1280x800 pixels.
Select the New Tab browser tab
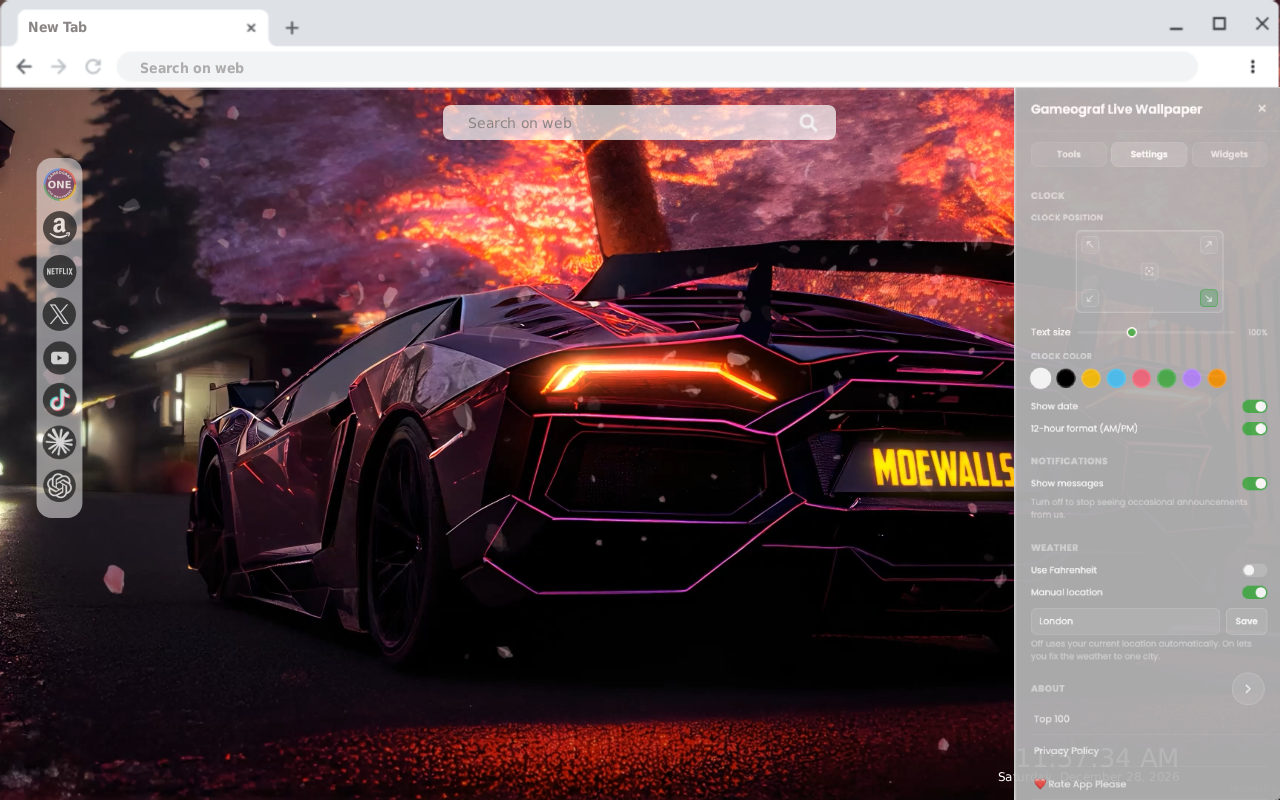(x=141, y=27)
